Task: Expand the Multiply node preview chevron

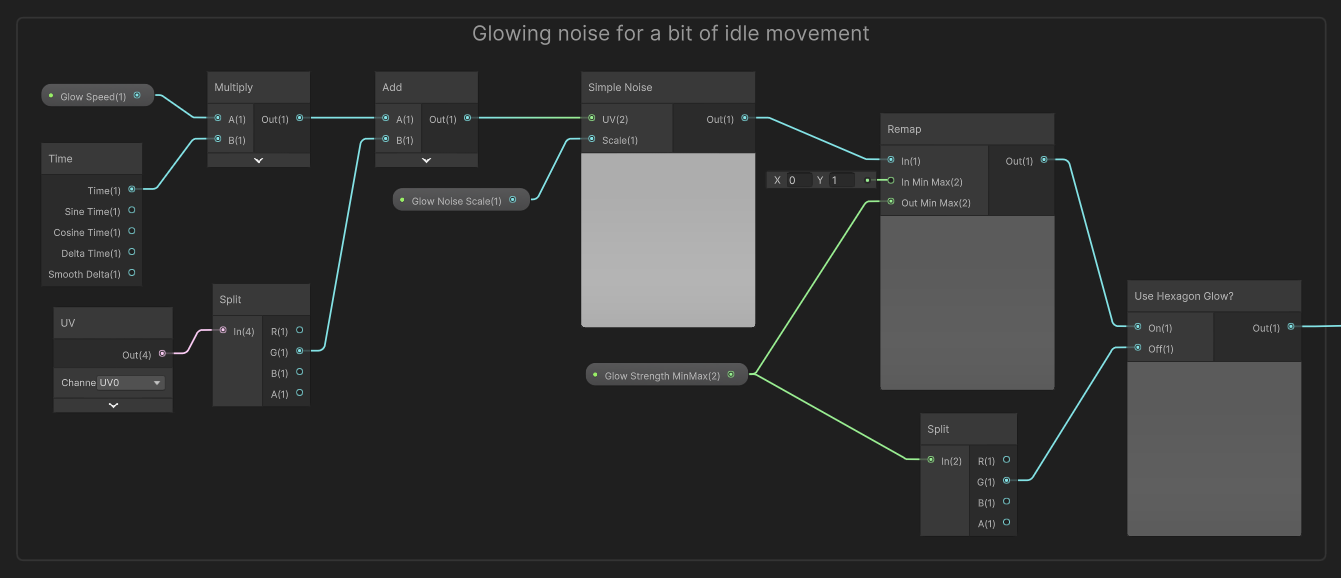Action: coord(258,160)
